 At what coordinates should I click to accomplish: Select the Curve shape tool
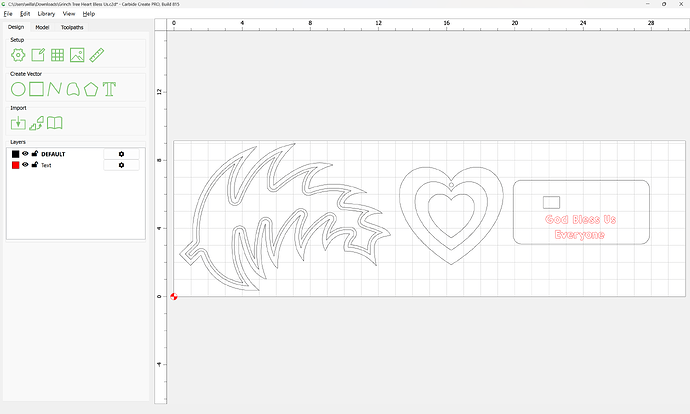[73, 89]
